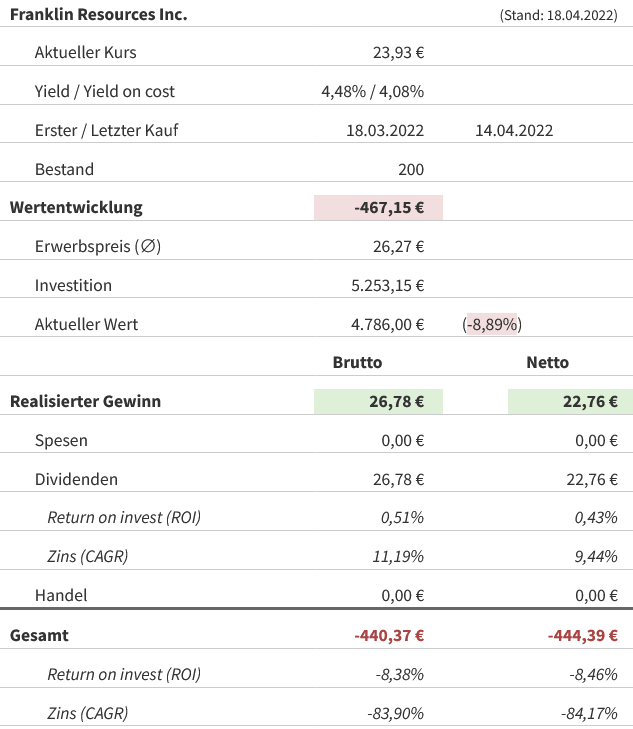Screen dimensions: 633x729
Task: Select the first purchase date 18.03.2022
Action: (x=385, y=130)
